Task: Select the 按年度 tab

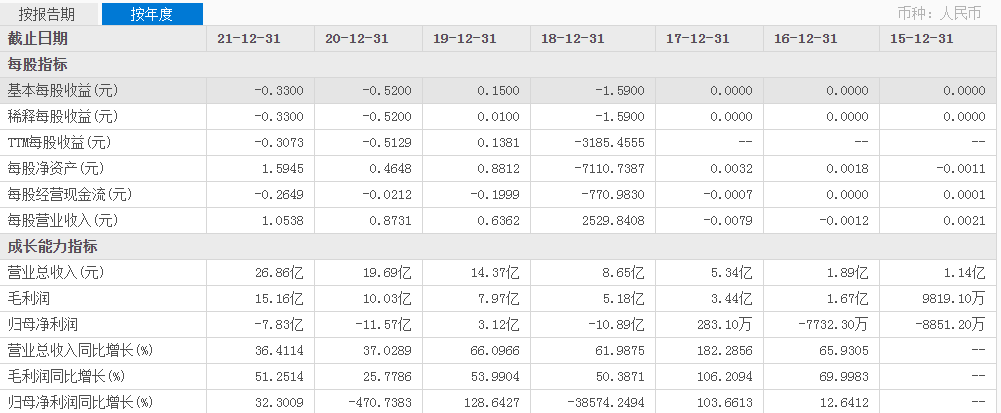Action: (x=152, y=14)
